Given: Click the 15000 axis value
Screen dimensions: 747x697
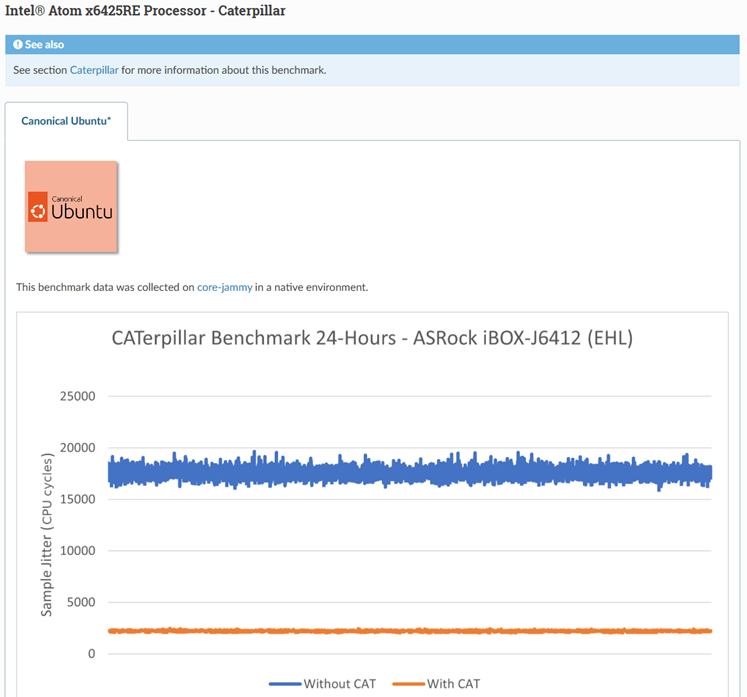Looking at the screenshot, I should pyautogui.click(x=78, y=499).
